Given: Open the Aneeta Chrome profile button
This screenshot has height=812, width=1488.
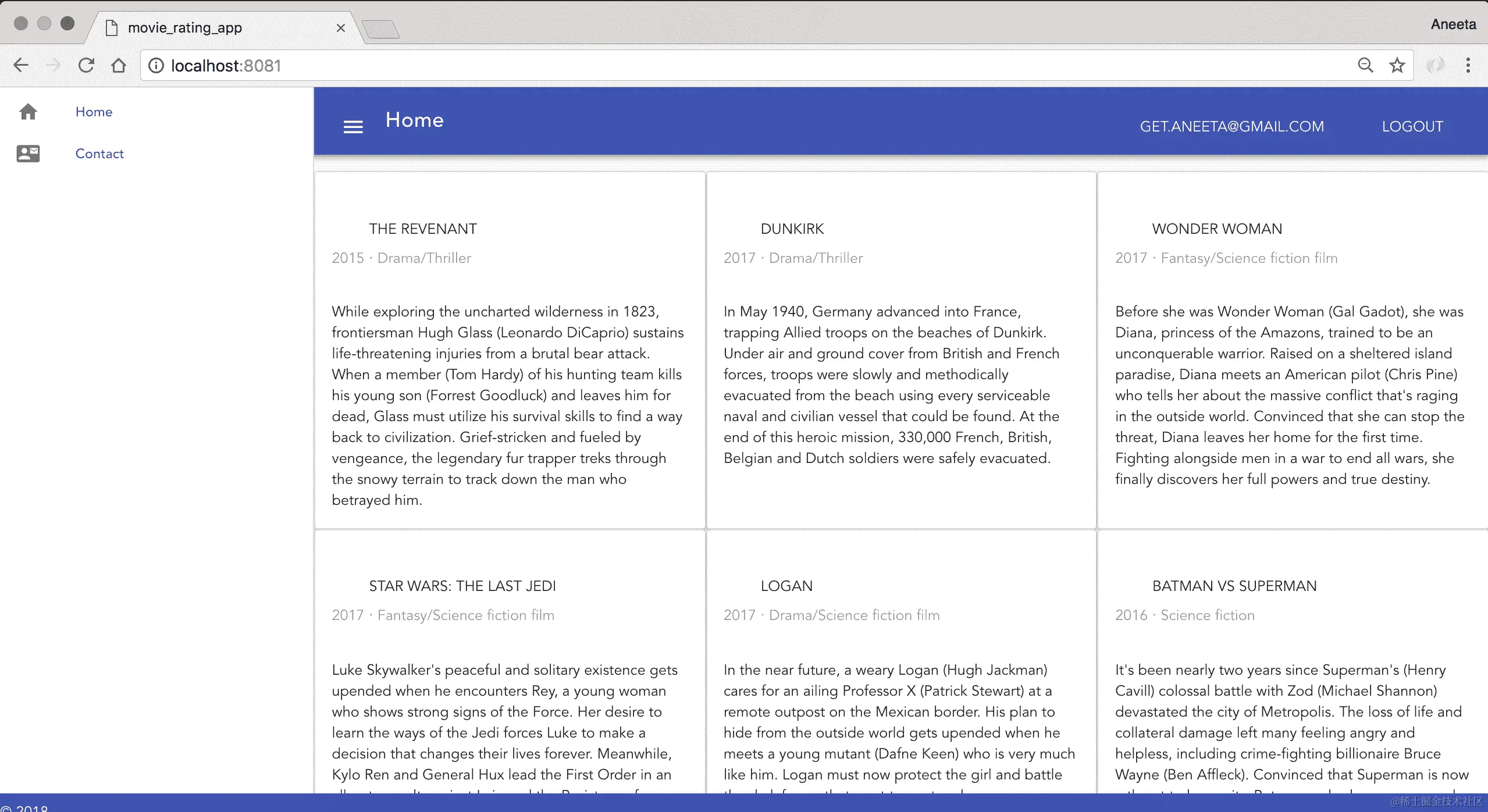Looking at the screenshot, I should pos(1453,24).
